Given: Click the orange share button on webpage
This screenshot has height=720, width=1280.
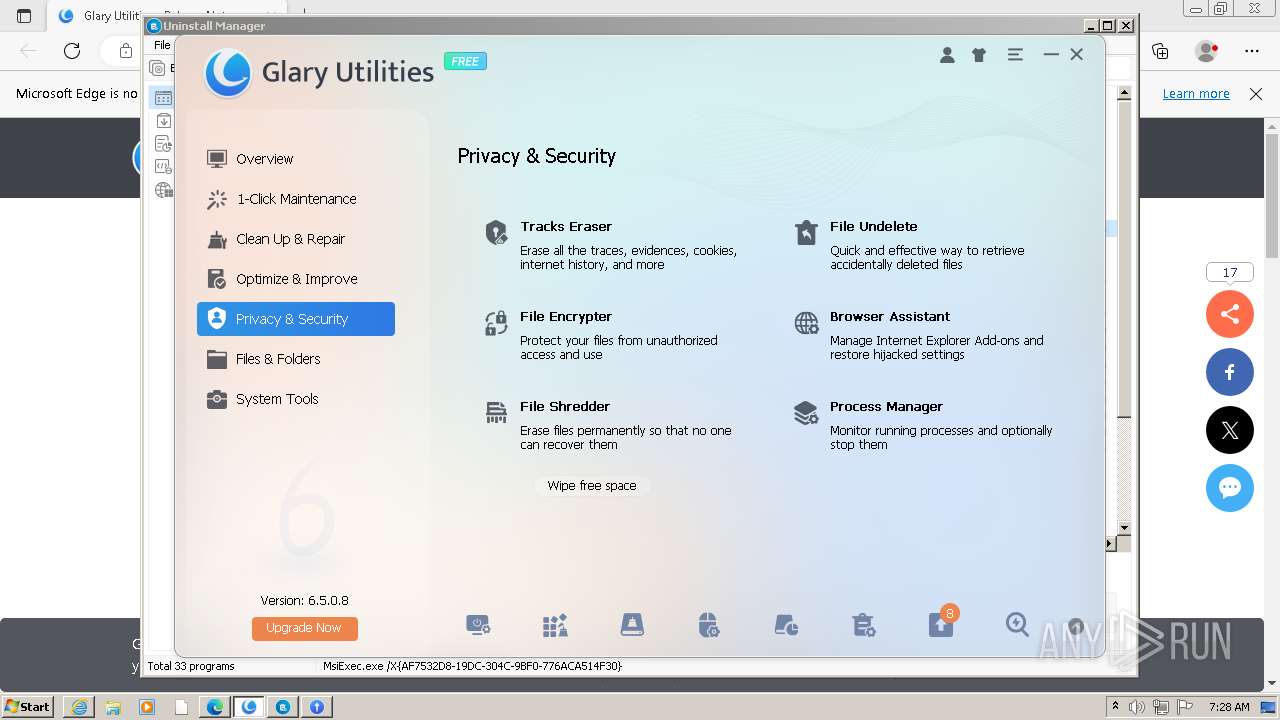Looking at the screenshot, I should pos(1230,314).
